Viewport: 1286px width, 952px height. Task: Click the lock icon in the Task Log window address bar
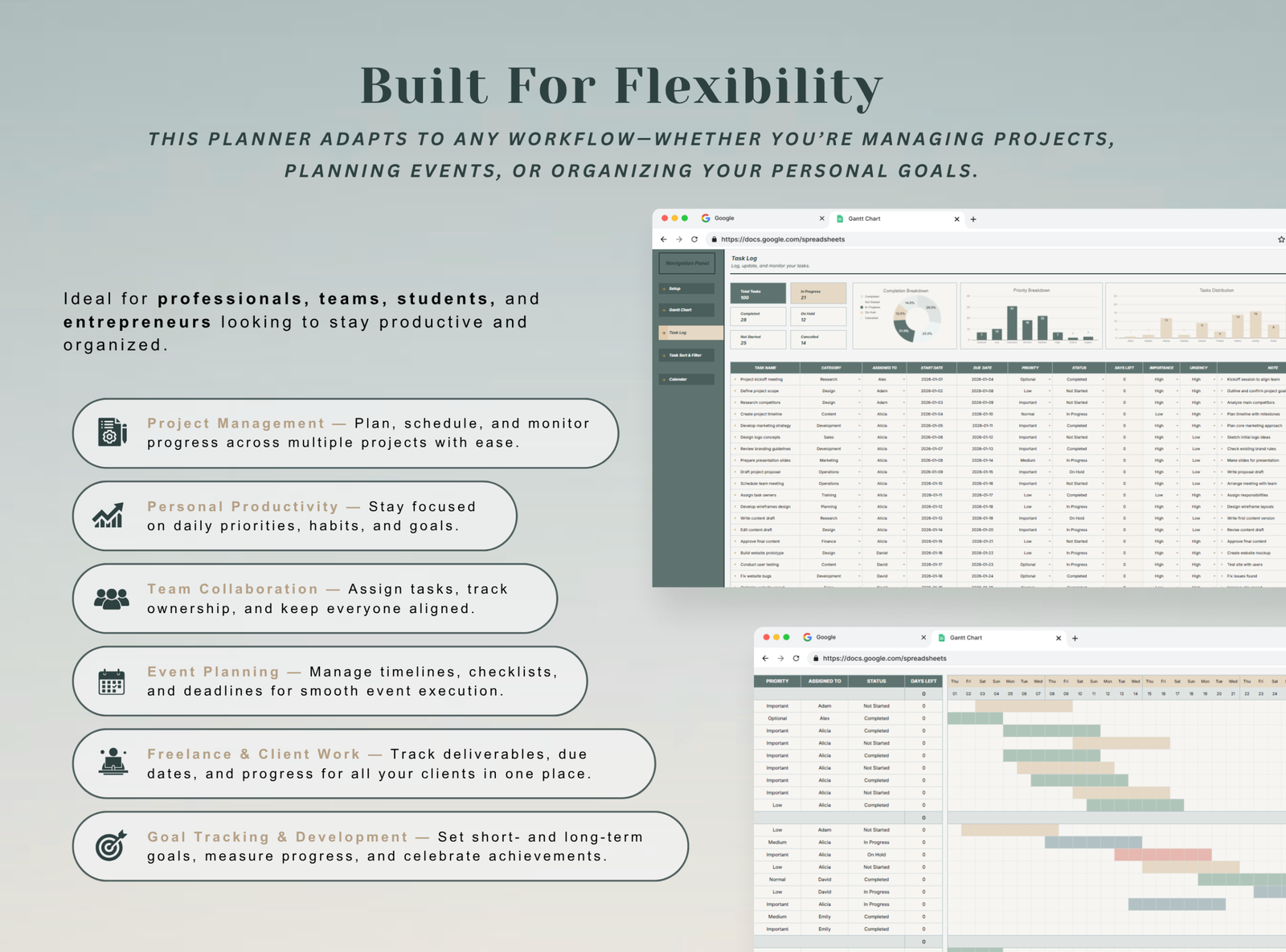(x=714, y=239)
